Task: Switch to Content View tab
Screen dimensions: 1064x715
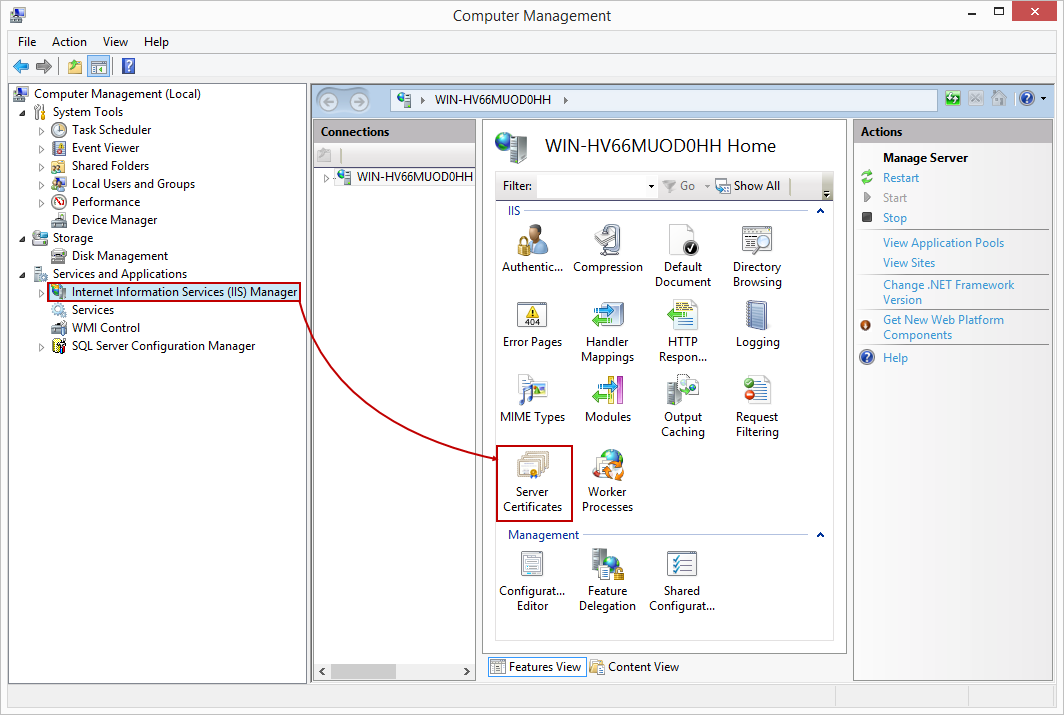Action: [635, 667]
